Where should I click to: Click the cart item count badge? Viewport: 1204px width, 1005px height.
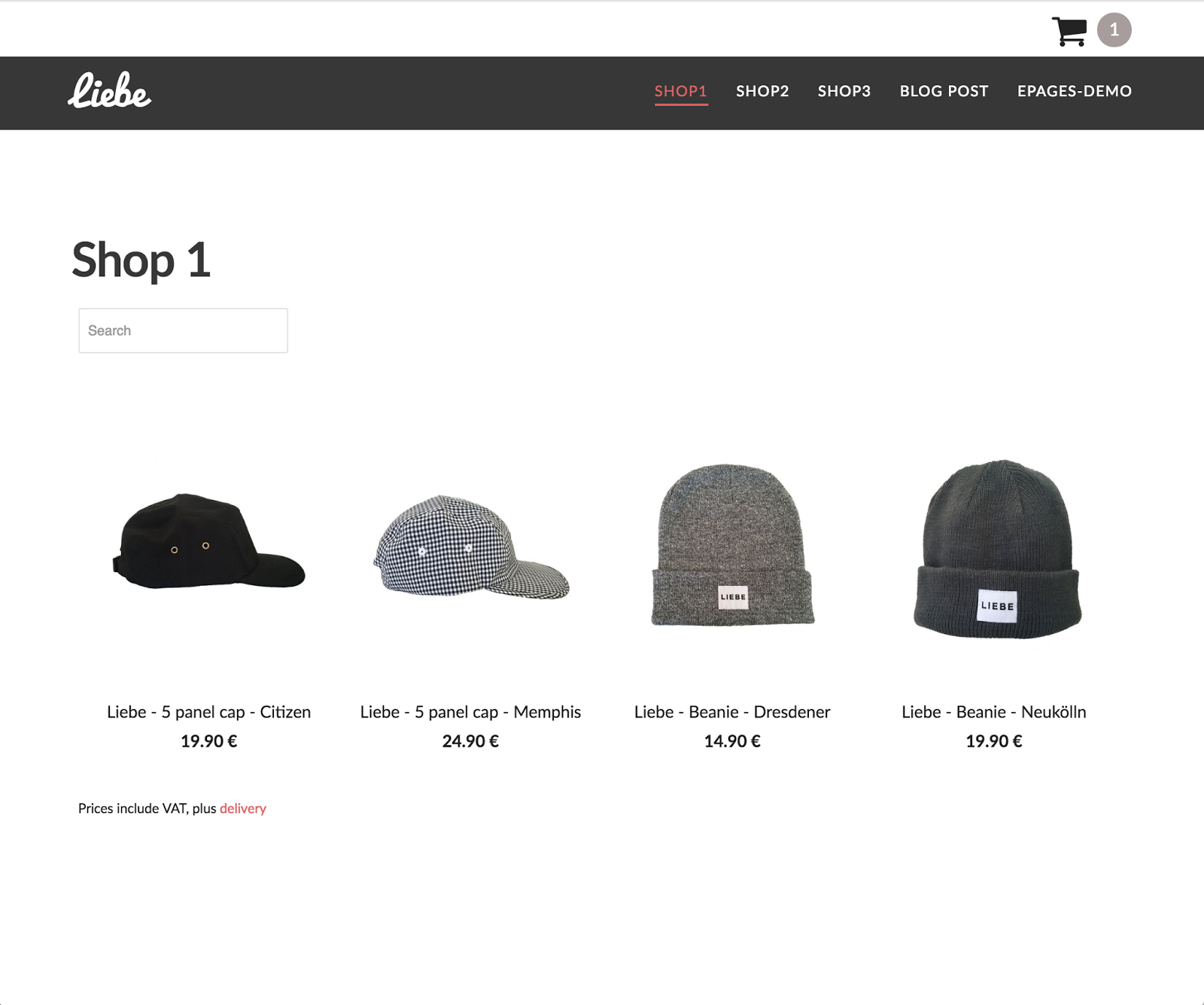[1114, 30]
